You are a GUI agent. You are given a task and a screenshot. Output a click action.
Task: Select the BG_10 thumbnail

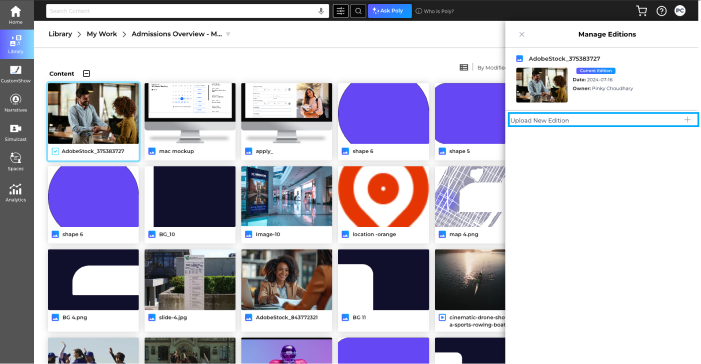[190, 196]
